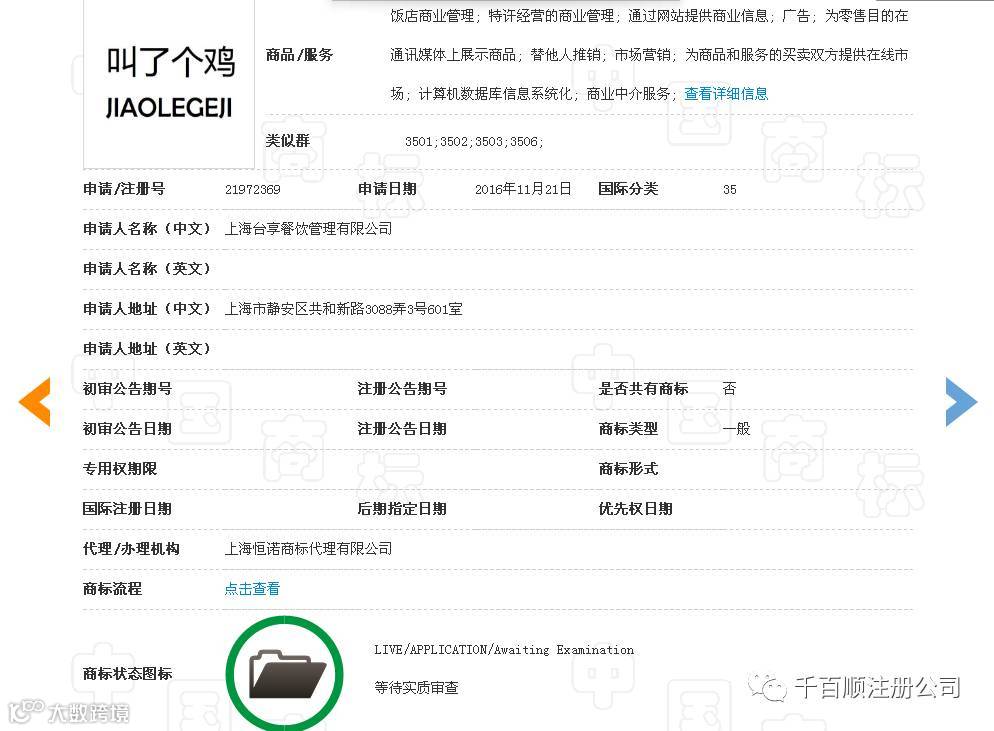This screenshot has width=994, height=731.
Task: Click the 商标流程 label
Action: 112,588
